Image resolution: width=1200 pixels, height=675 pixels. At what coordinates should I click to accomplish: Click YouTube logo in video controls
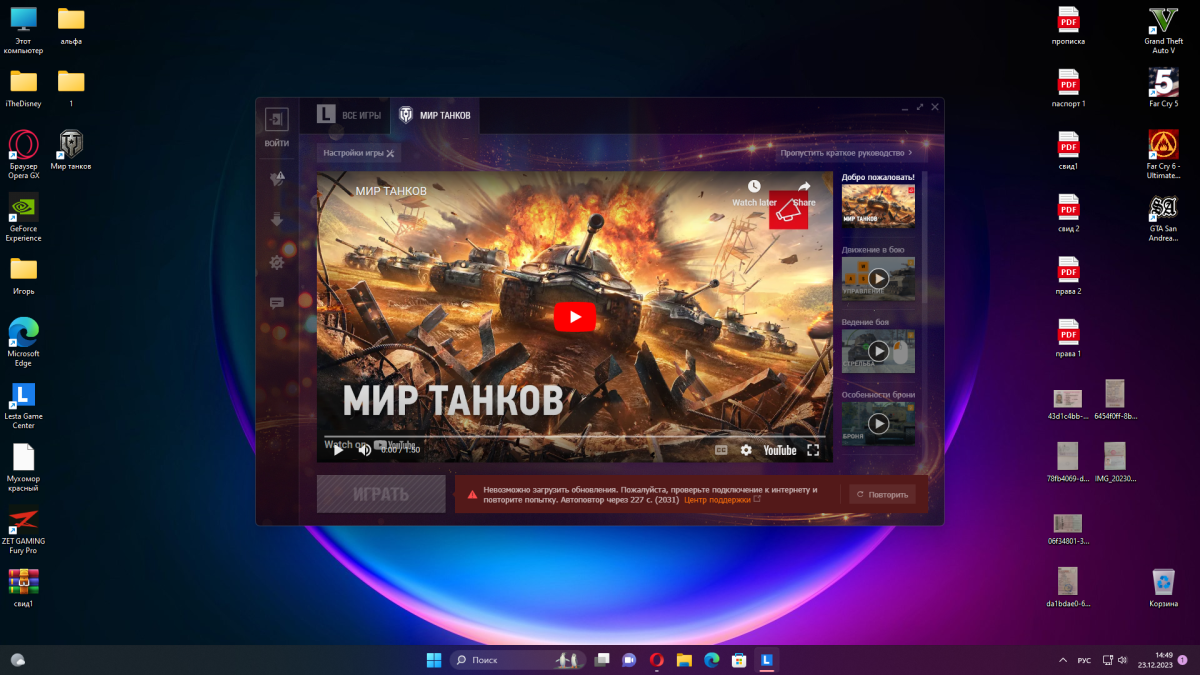pyautogui.click(x=780, y=450)
